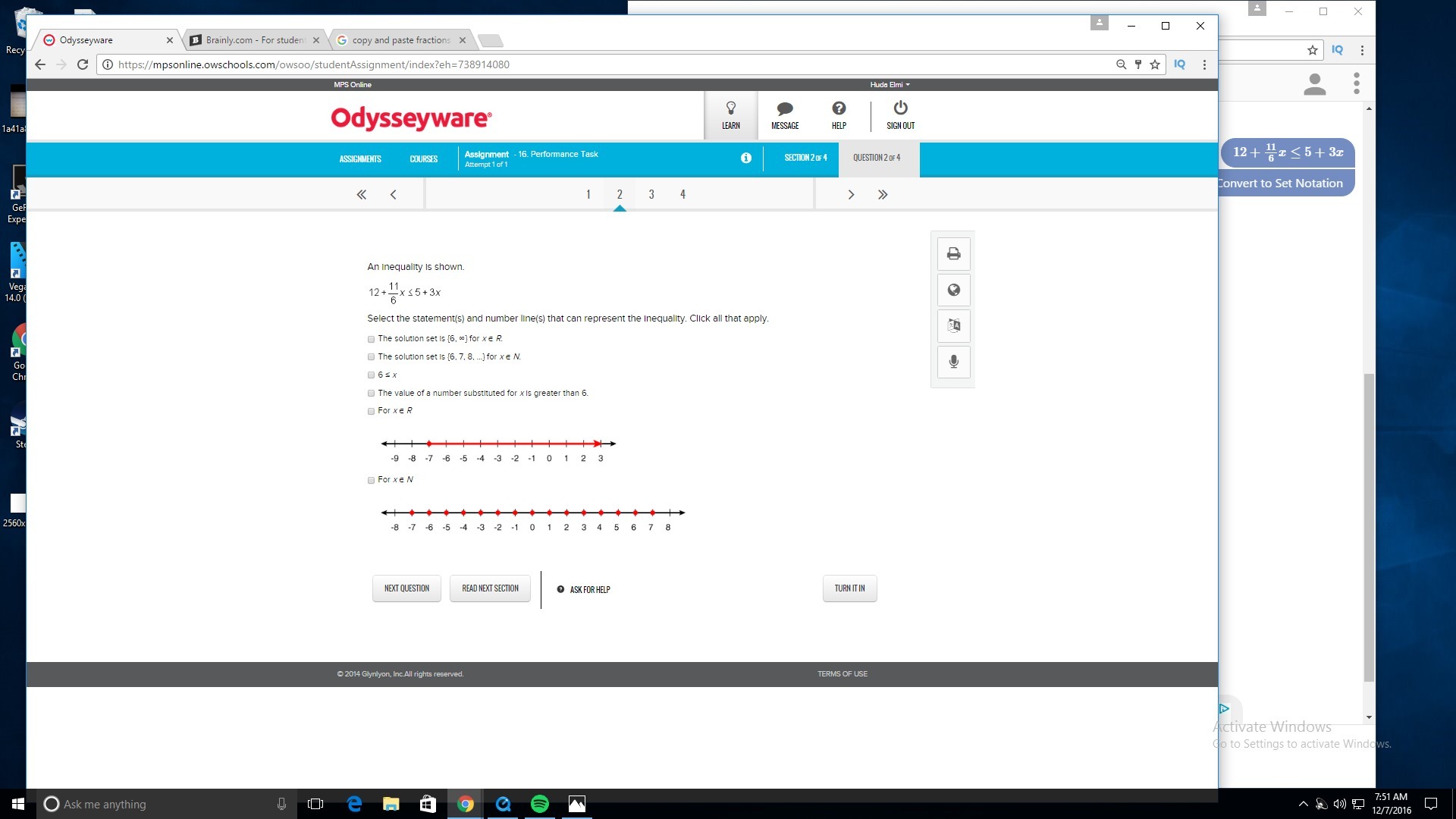Viewport: 1456px width, 819px height.
Task: Open the globe reference tool icon
Action: (x=953, y=290)
